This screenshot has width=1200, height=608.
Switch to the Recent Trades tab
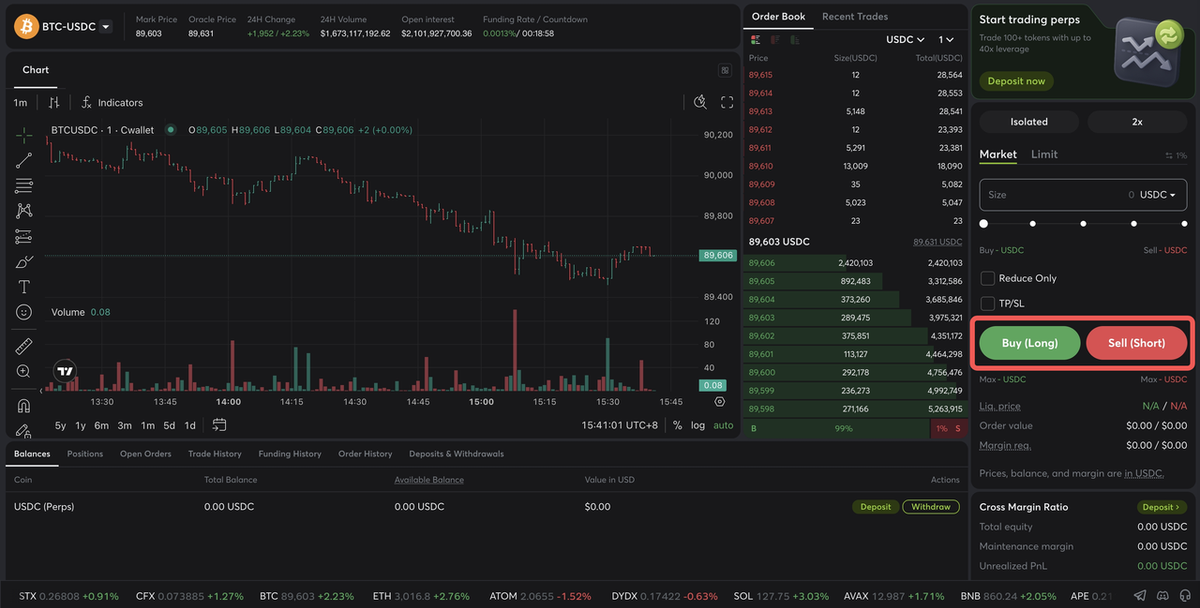click(x=855, y=17)
